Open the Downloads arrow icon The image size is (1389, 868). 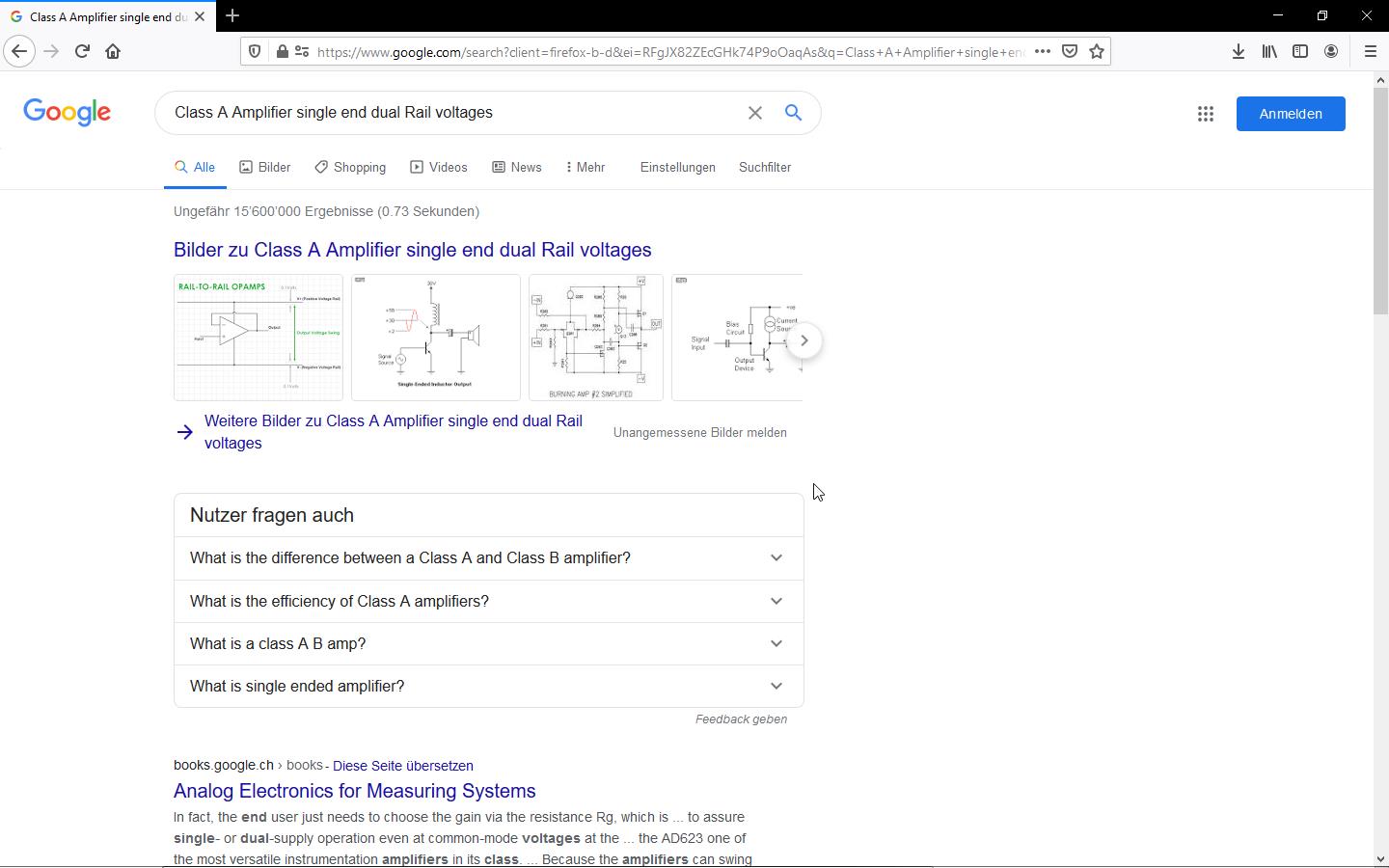(1239, 51)
